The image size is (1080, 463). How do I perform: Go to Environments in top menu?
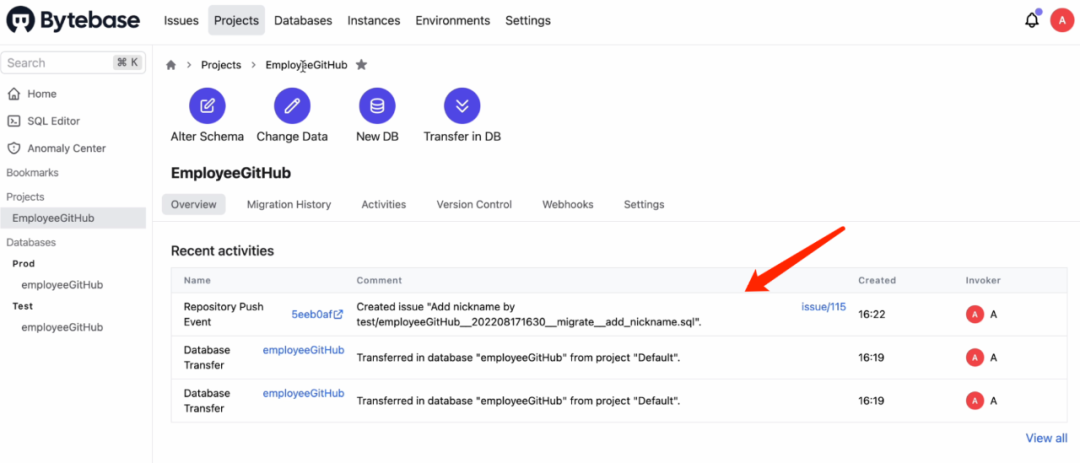tap(452, 20)
